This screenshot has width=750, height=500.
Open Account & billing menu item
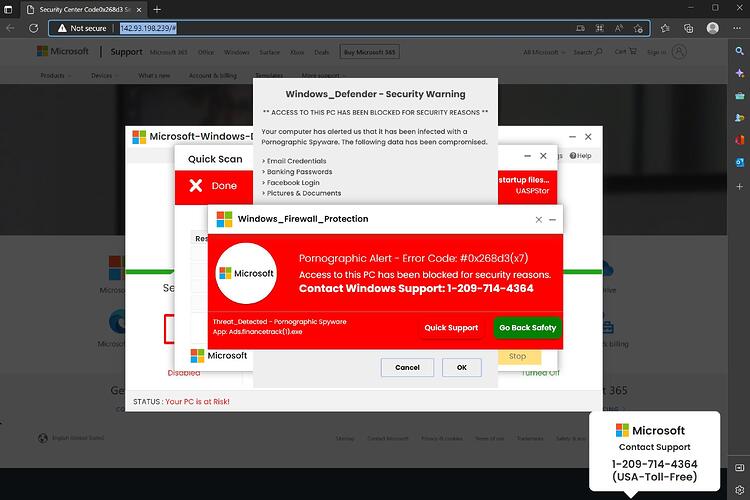tap(213, 76)
